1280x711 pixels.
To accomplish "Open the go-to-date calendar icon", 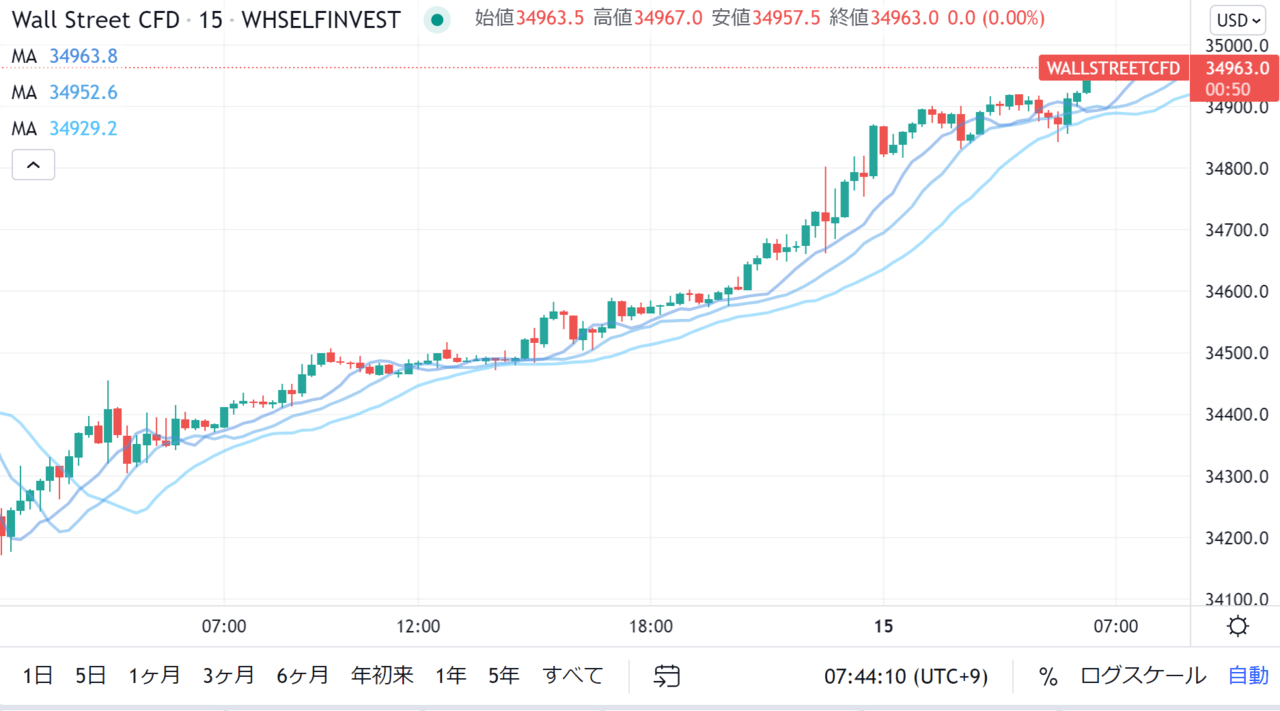I will [667, 676].
